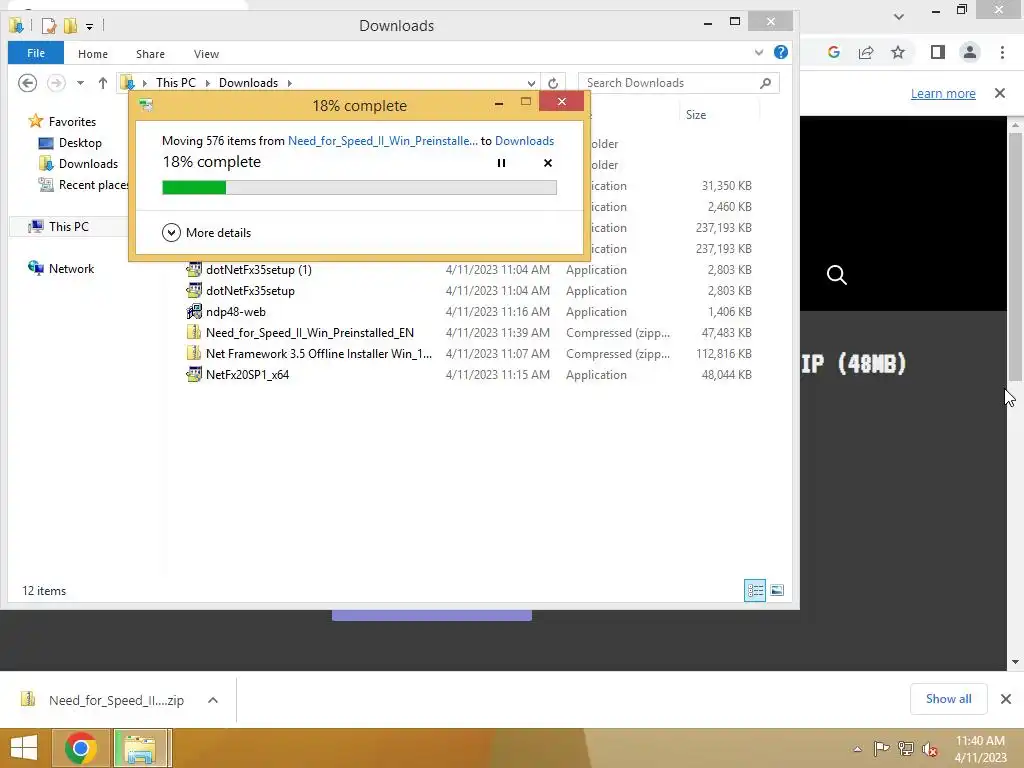Viewport: 1024px width, 768px height.
Task: Open the Downloads destination link in dialog
Action: (524, 140)
